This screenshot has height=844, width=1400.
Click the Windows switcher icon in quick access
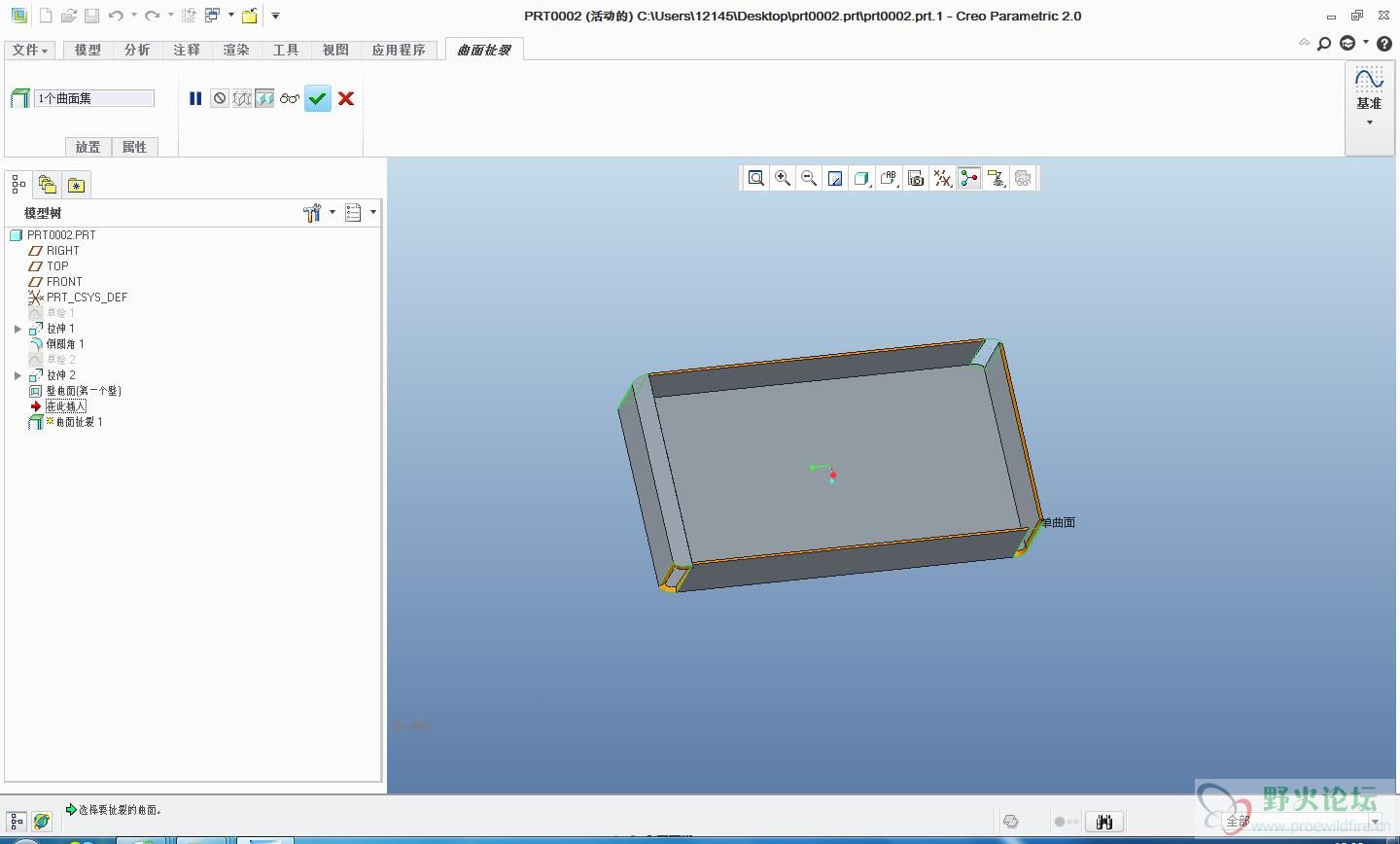[212, 16]
